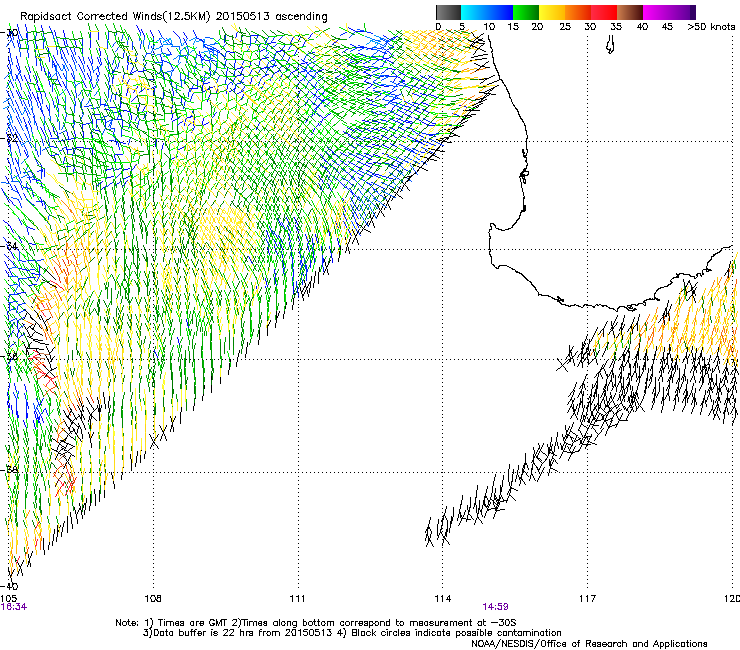Click the purple time label '14:59'
The width and height of the screenshot is (740, 650).
click(x=495, y=607)
